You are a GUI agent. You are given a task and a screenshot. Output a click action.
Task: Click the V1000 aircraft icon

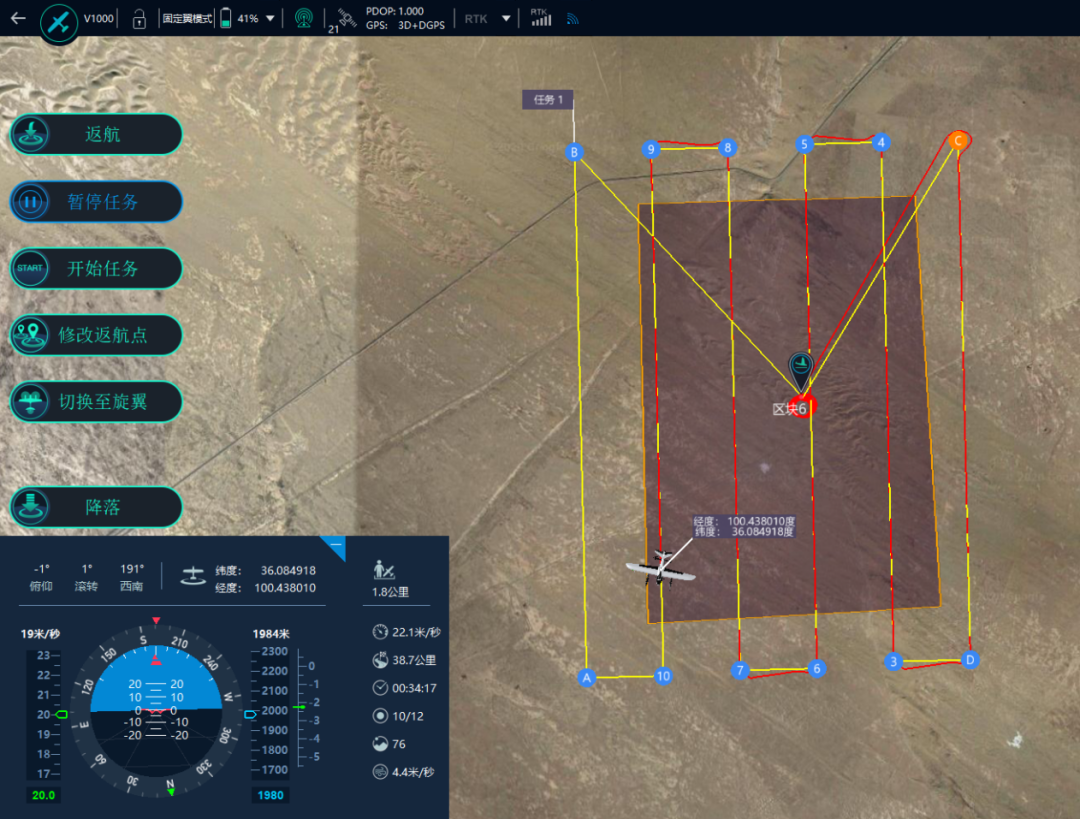[x=59, y=21]
